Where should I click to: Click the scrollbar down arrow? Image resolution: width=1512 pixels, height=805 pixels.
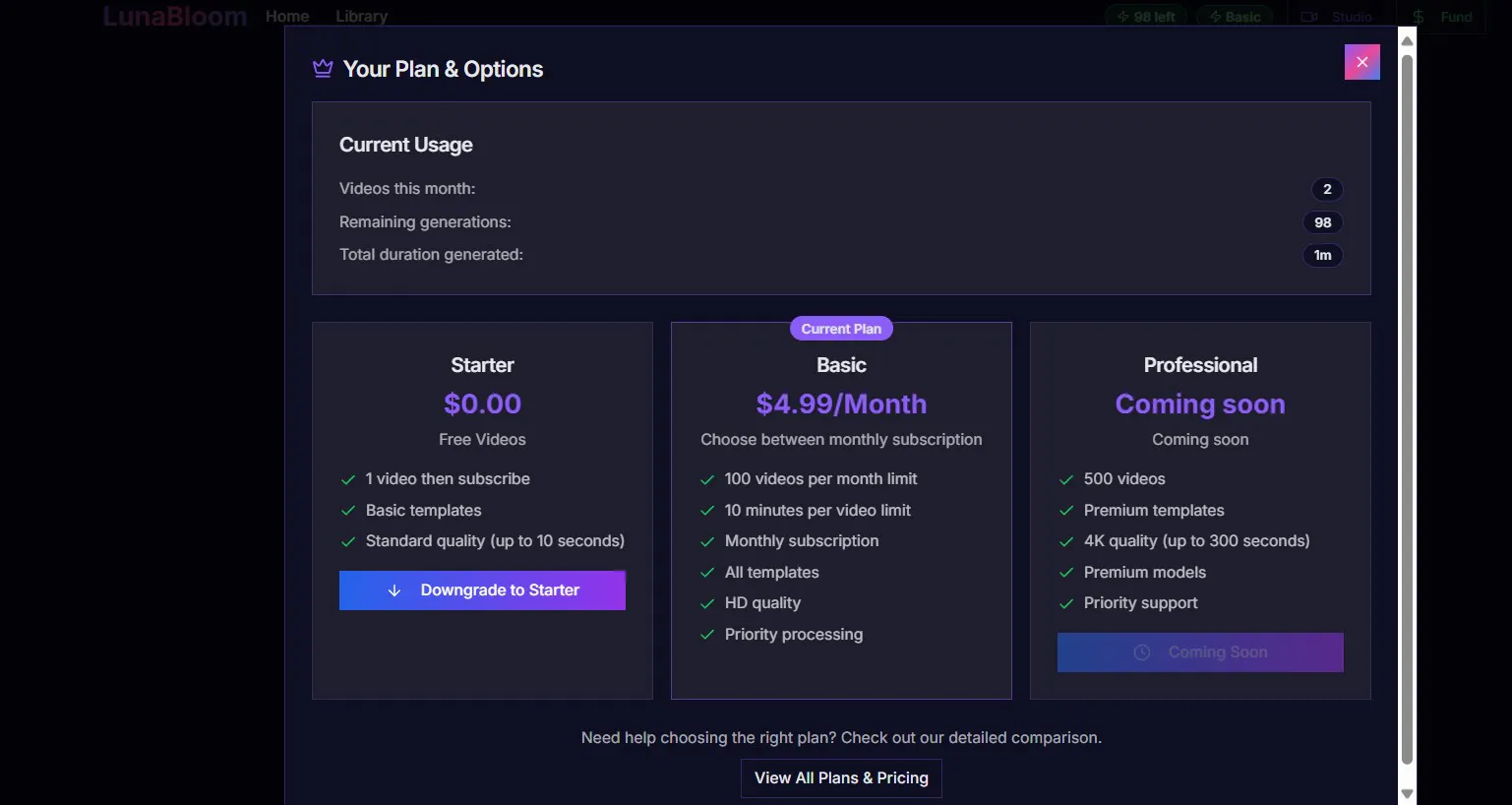1407,793
